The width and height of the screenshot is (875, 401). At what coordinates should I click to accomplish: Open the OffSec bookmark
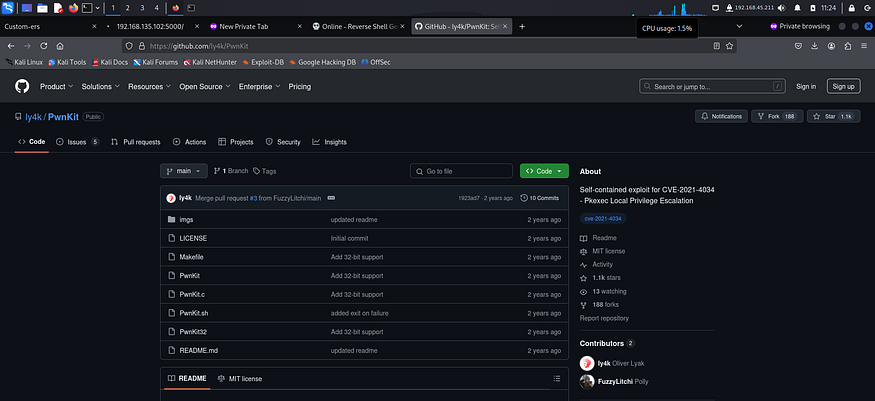[x=376, y=62]
